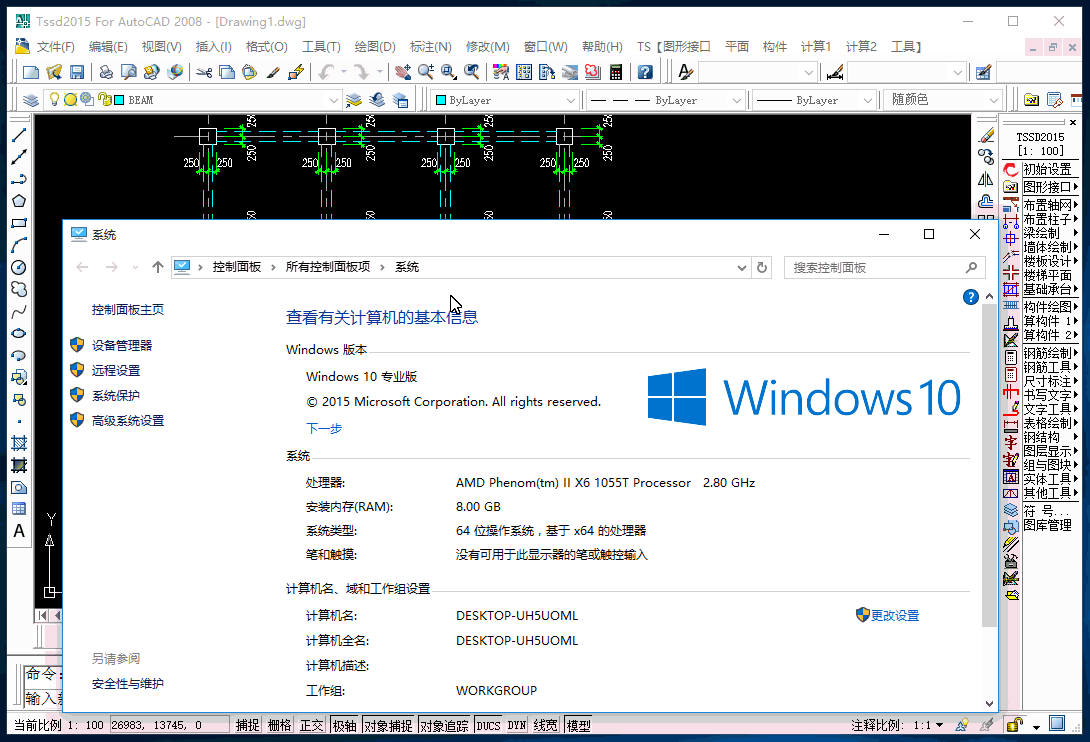Open the 注释比例 1:1 dropdown
The height and width of the screenshot is (742, 1090).
click(x=940, y=725)
